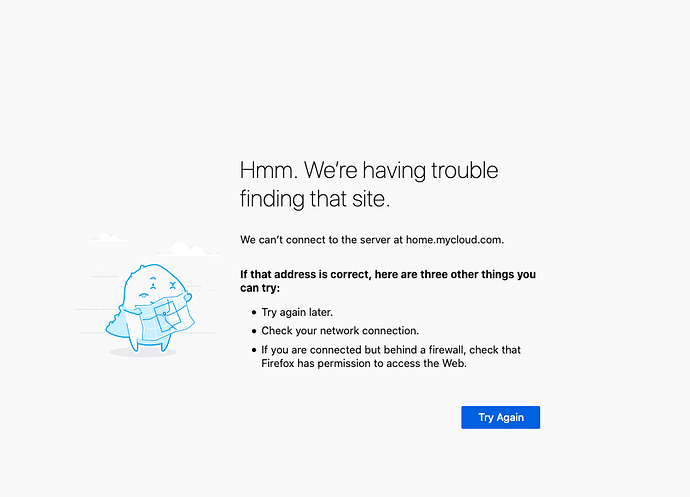
Task: Click the bullet dot before 'Try again later'
Action: (x=254, y=313)
